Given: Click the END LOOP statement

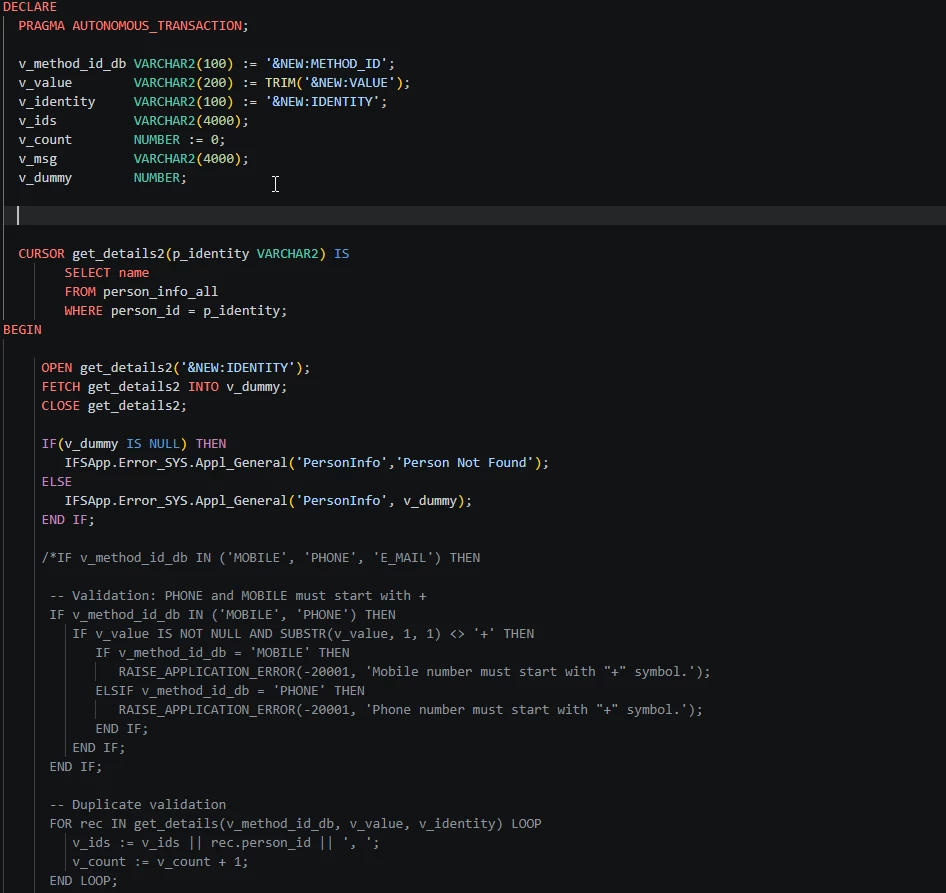Looking at the screenshot, I should click(x=83, y=880).
